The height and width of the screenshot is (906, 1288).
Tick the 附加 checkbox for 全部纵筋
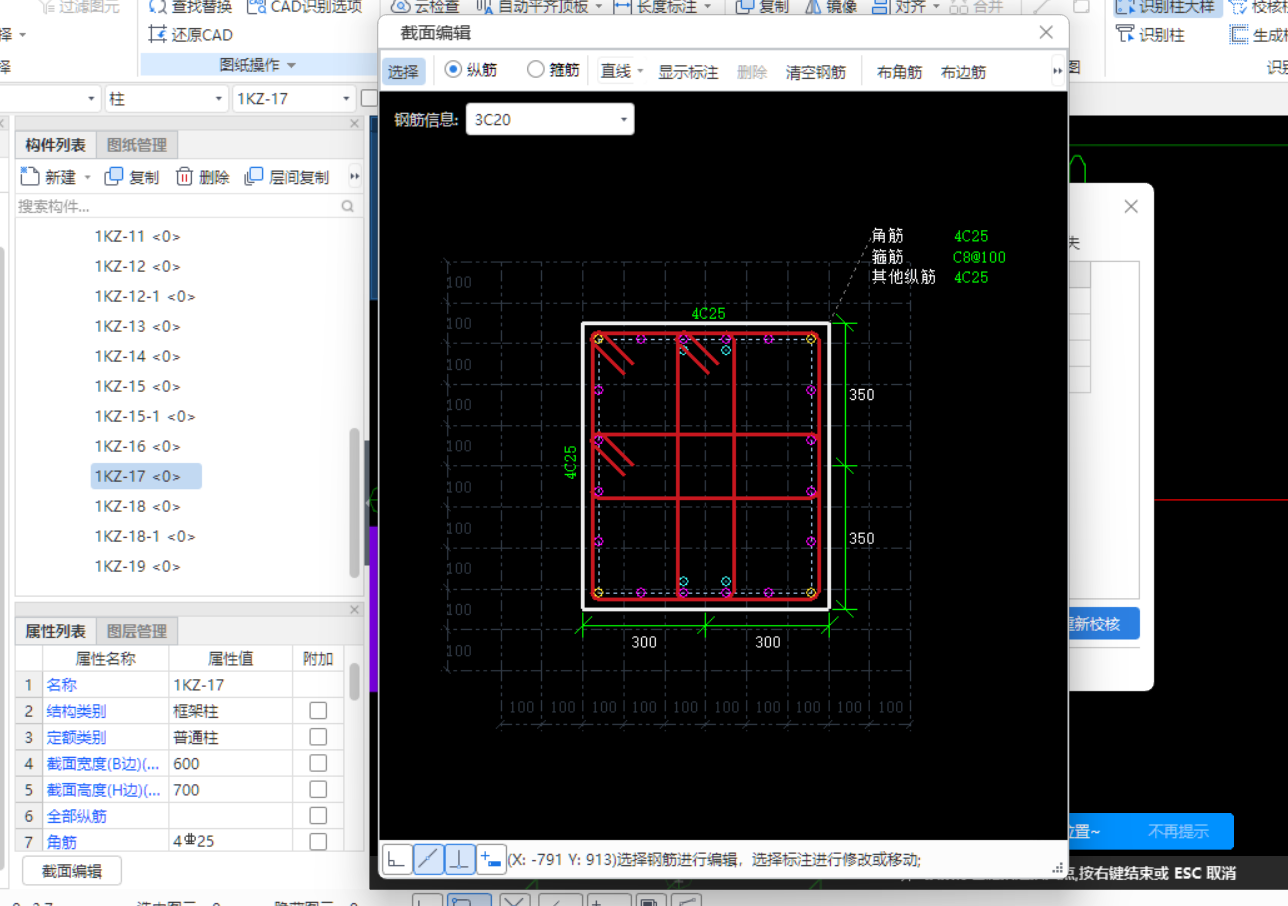[x=318, y=816]
